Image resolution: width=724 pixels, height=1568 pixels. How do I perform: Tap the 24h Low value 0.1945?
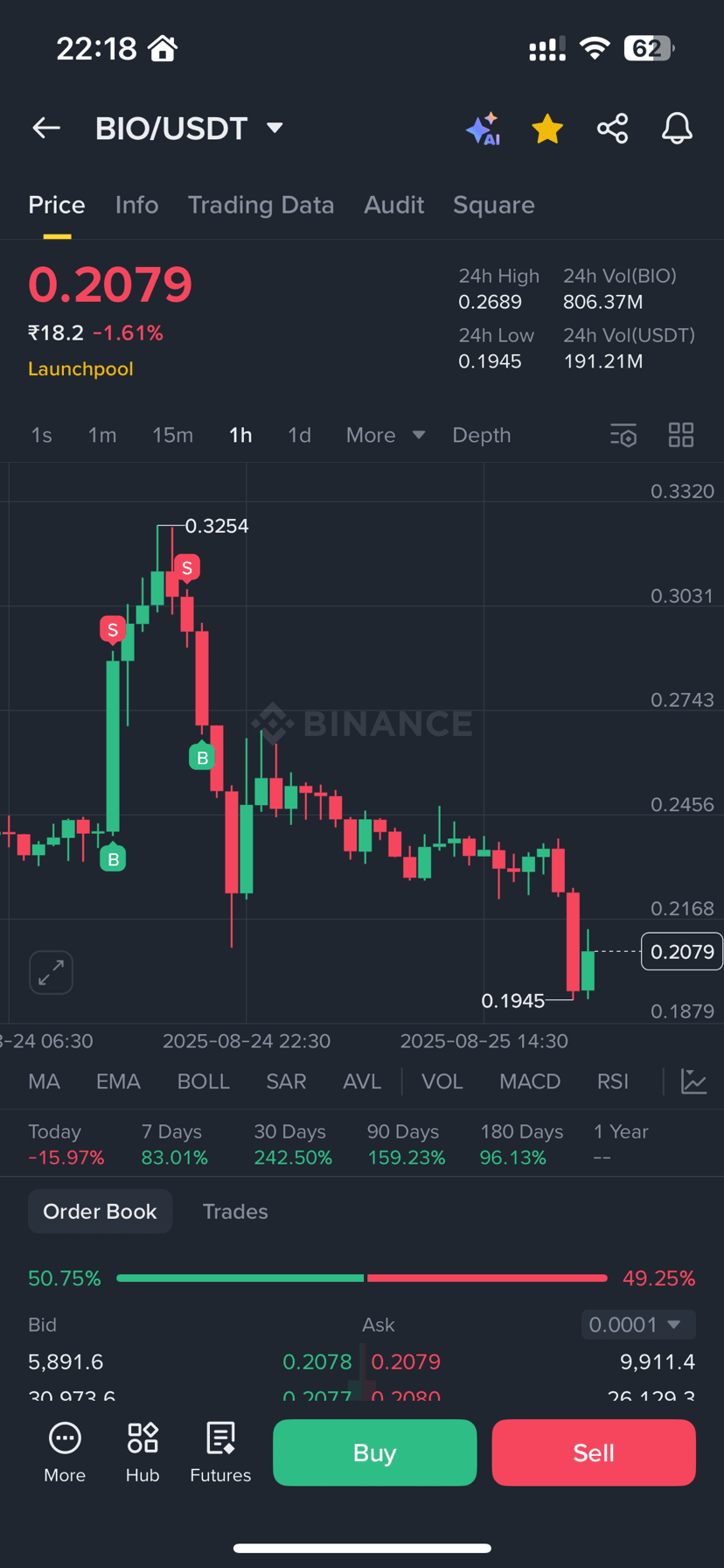click(490, 361)
